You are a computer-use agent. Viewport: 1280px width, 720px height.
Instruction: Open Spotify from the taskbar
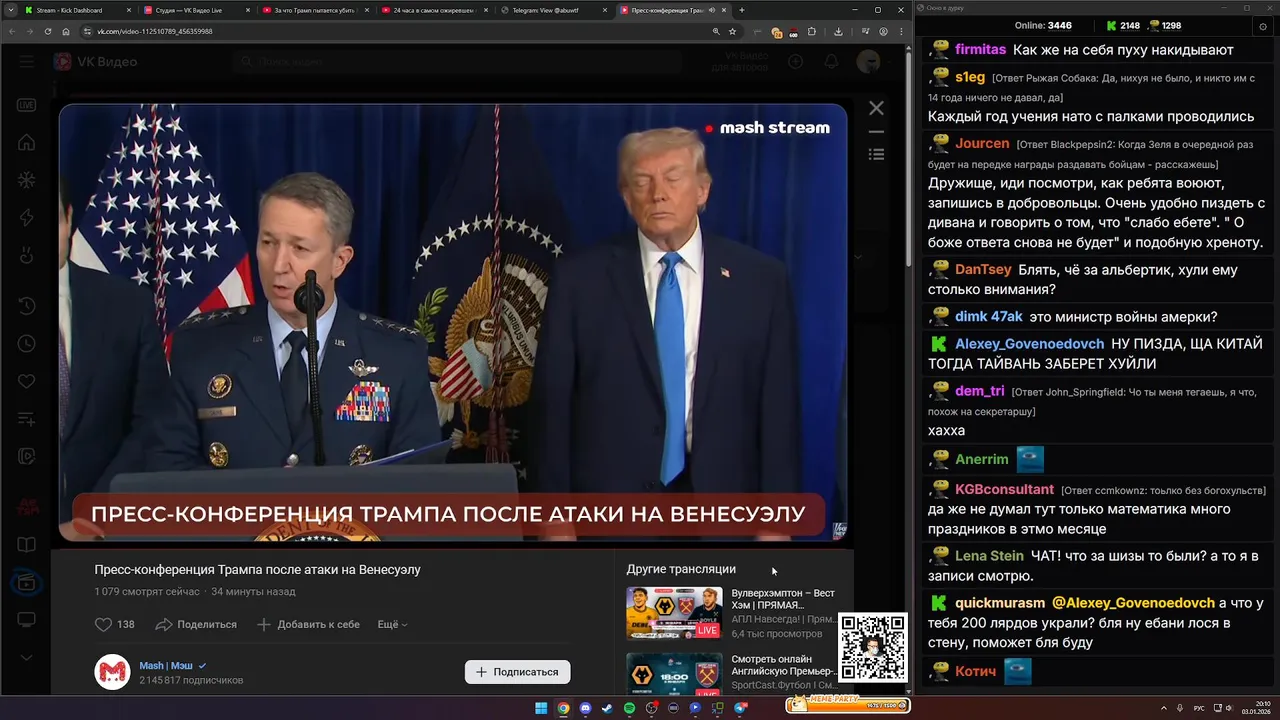point(629,708)
